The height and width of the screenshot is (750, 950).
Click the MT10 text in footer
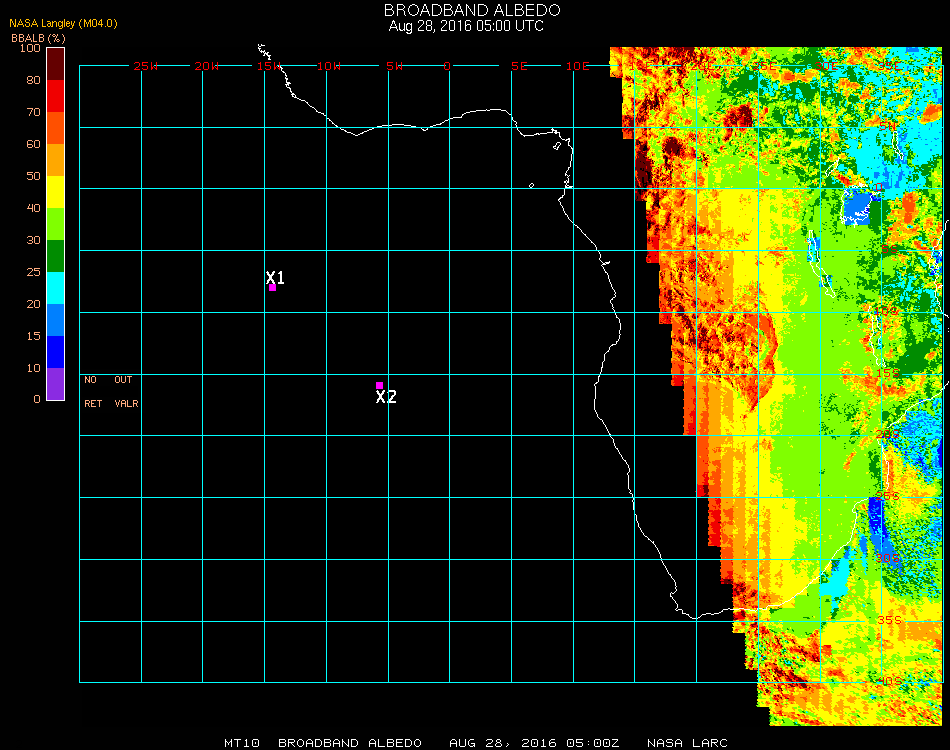click(x=241, y=743)
